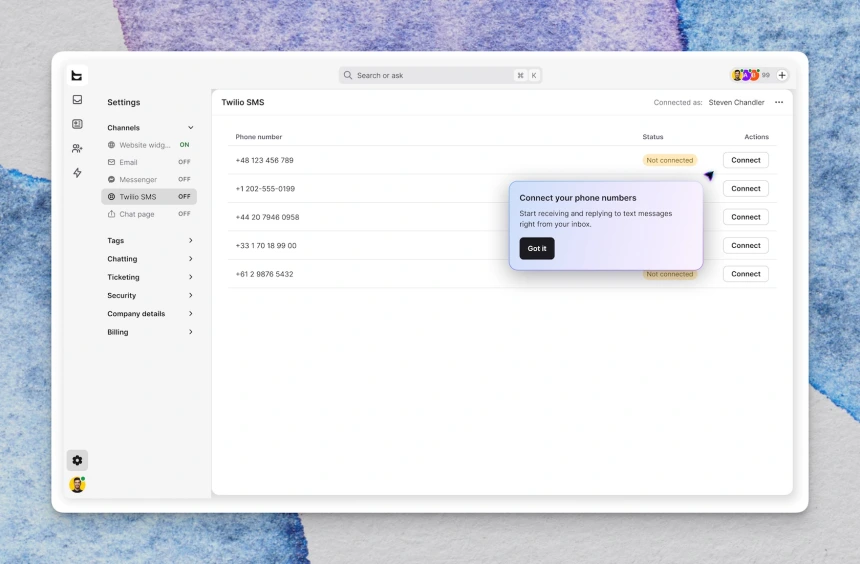Click the +1 202-555-0199 phone number
860x564 pixels.
pyautogui.click(x=265, y=189)
